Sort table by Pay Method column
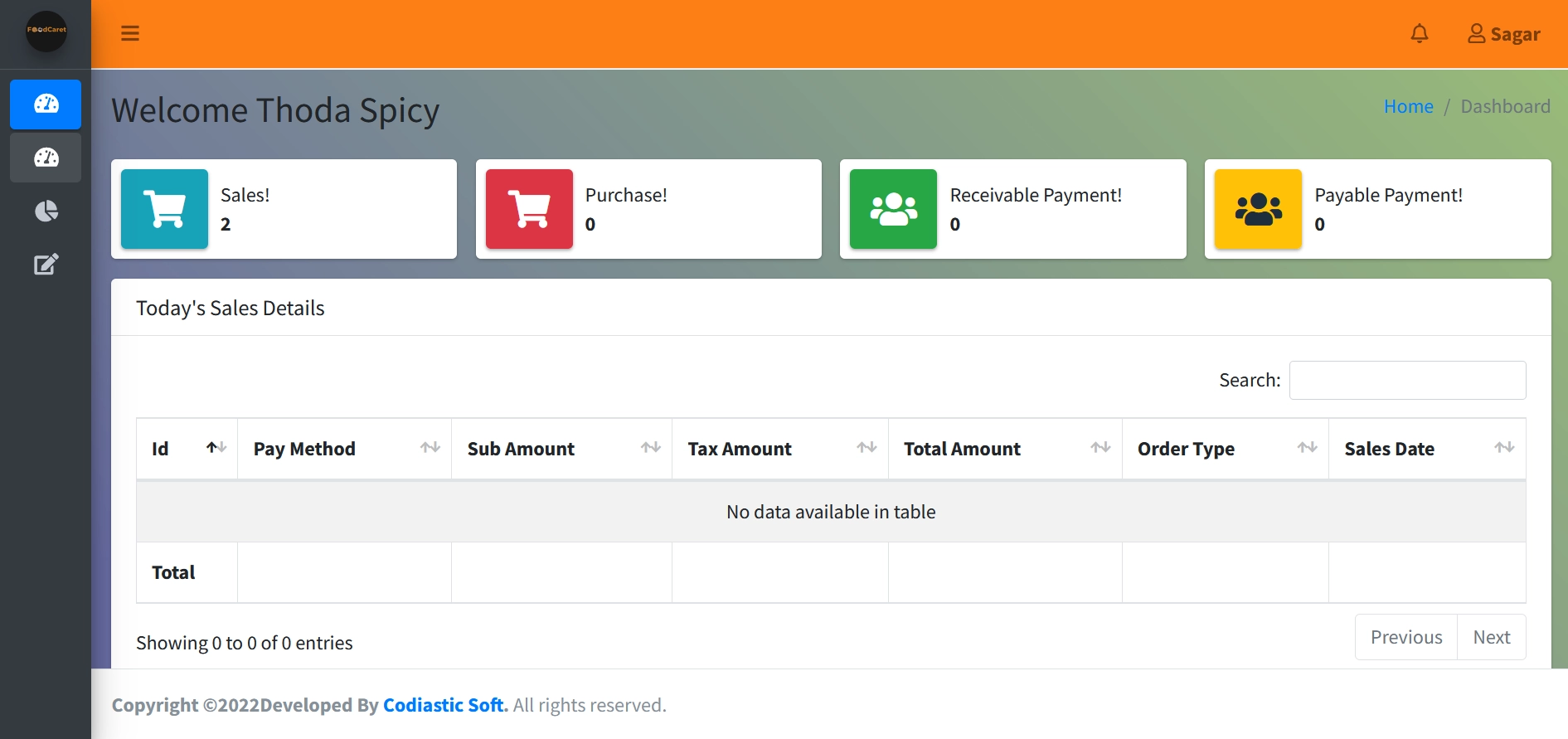The width and height of the screenshot is (1568, 739). [x=344, y=449]
